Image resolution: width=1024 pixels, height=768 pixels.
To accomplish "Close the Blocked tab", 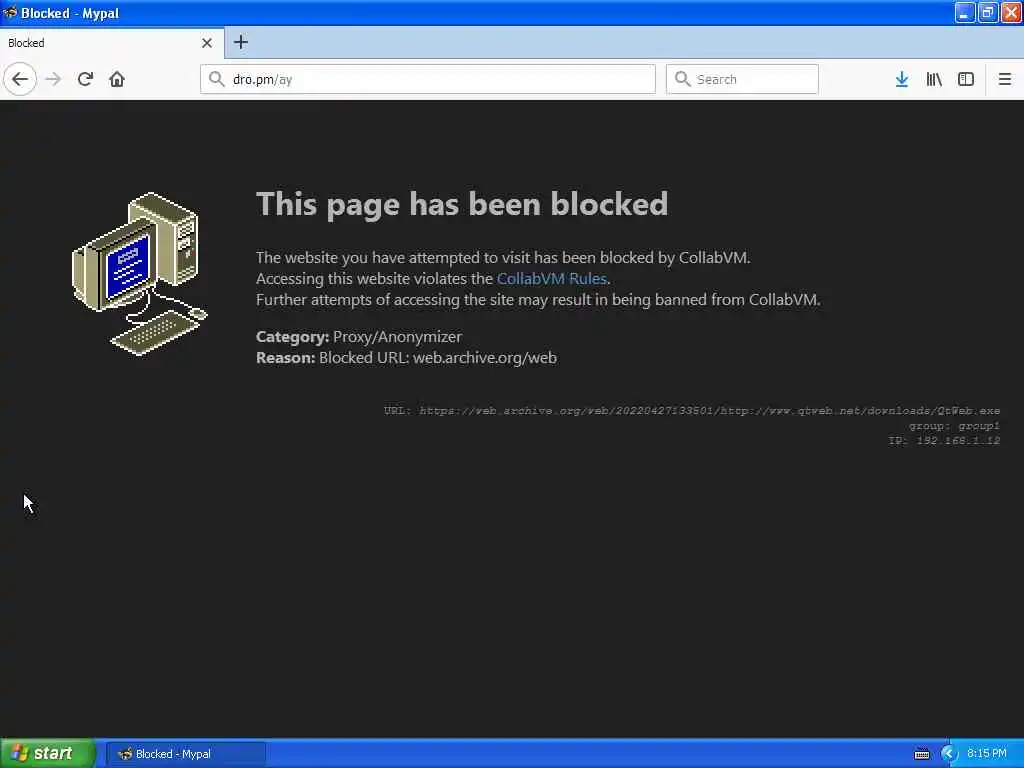I will 207,43.
